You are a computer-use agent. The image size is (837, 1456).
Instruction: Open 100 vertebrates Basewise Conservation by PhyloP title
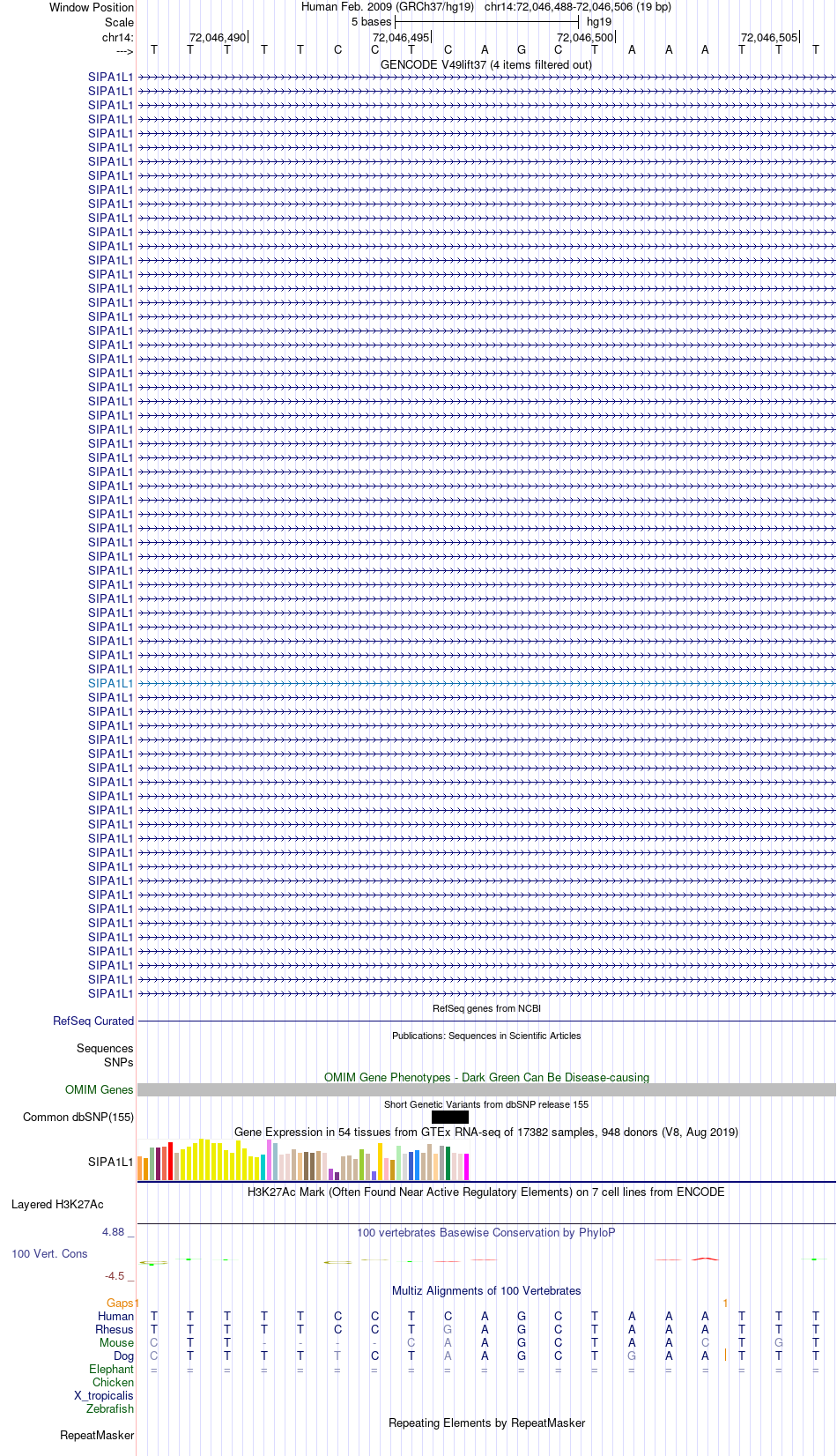click(486, 1233)
